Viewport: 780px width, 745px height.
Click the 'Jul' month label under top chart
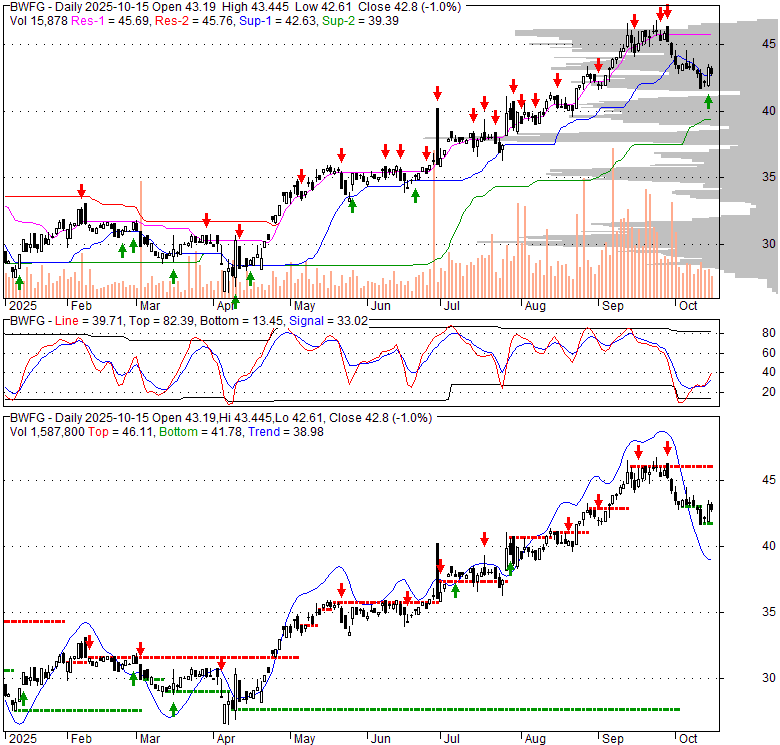(x=451, y=306)
